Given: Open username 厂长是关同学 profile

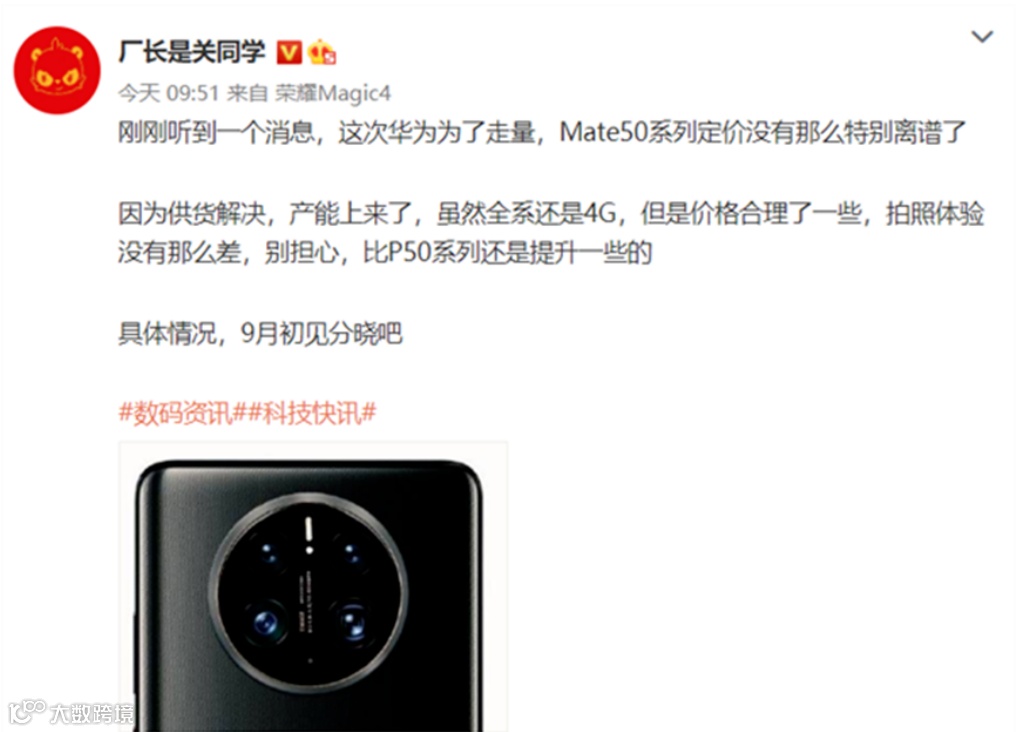Looking at the screenshot, I should 192,51.
